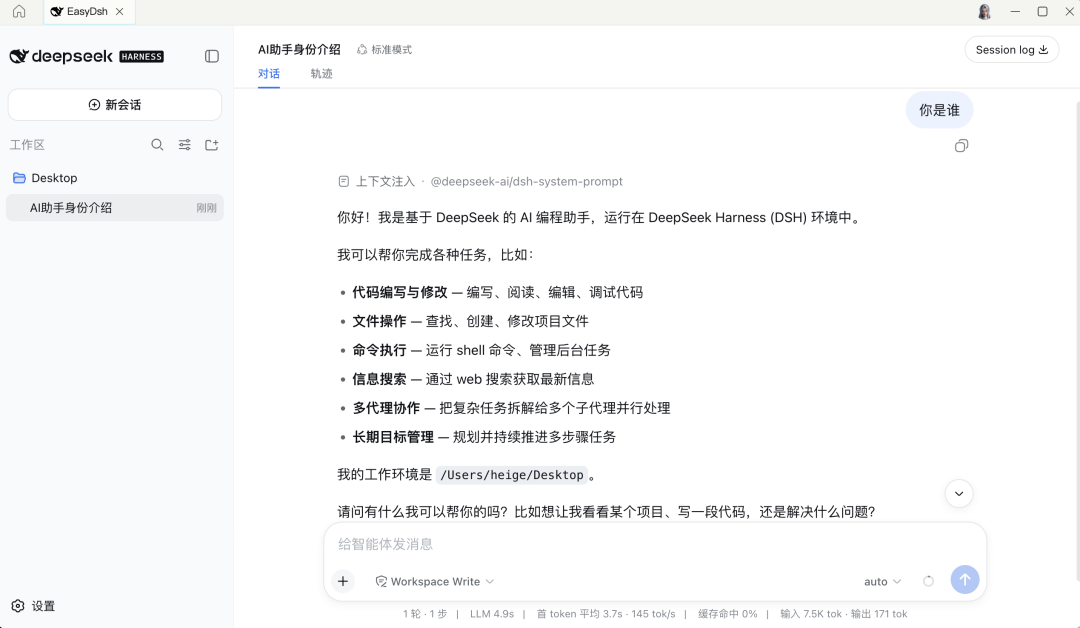
Task: Toggle the sidebar collapse icon
Action: [211, 56]
